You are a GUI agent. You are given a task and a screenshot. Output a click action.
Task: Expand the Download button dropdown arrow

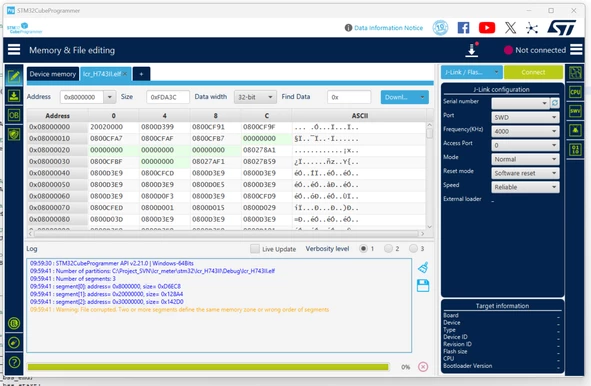(422, 97)
